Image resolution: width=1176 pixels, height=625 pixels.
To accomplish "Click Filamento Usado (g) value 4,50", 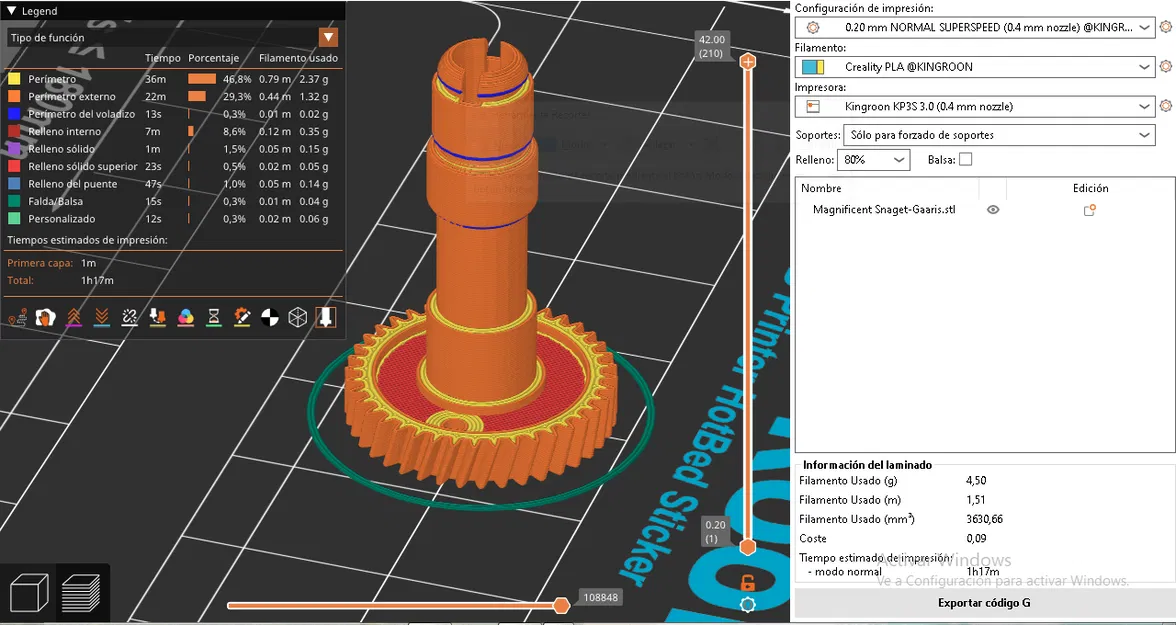I will [978, 480].
